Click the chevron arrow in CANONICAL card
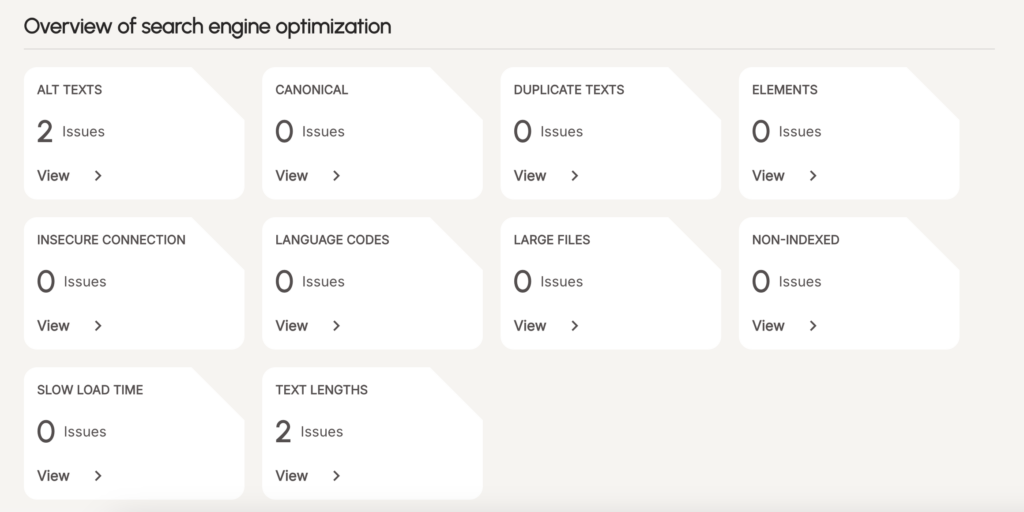 [x=336, y=176]
